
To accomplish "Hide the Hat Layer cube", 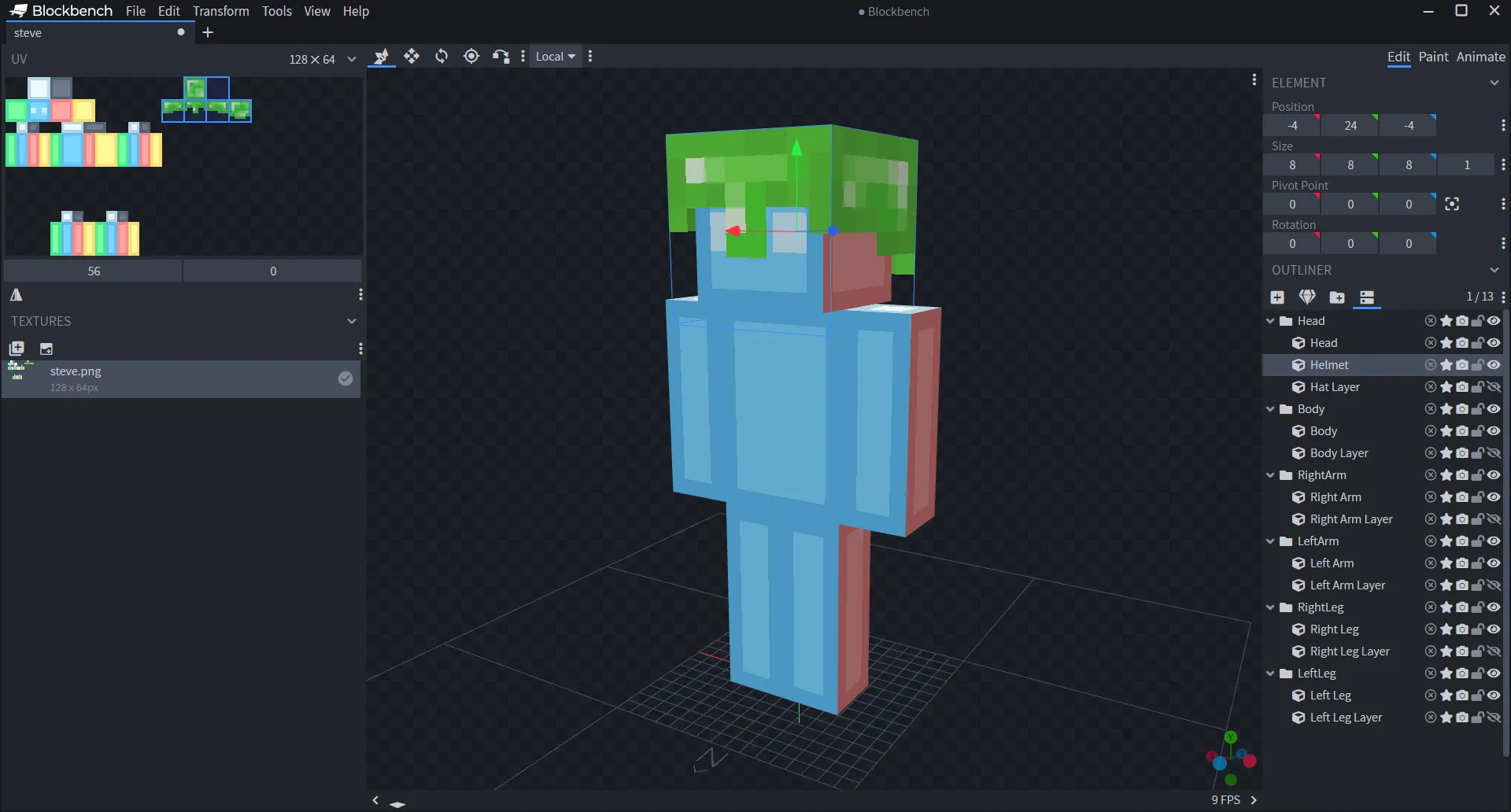I will coord(1494,387).
